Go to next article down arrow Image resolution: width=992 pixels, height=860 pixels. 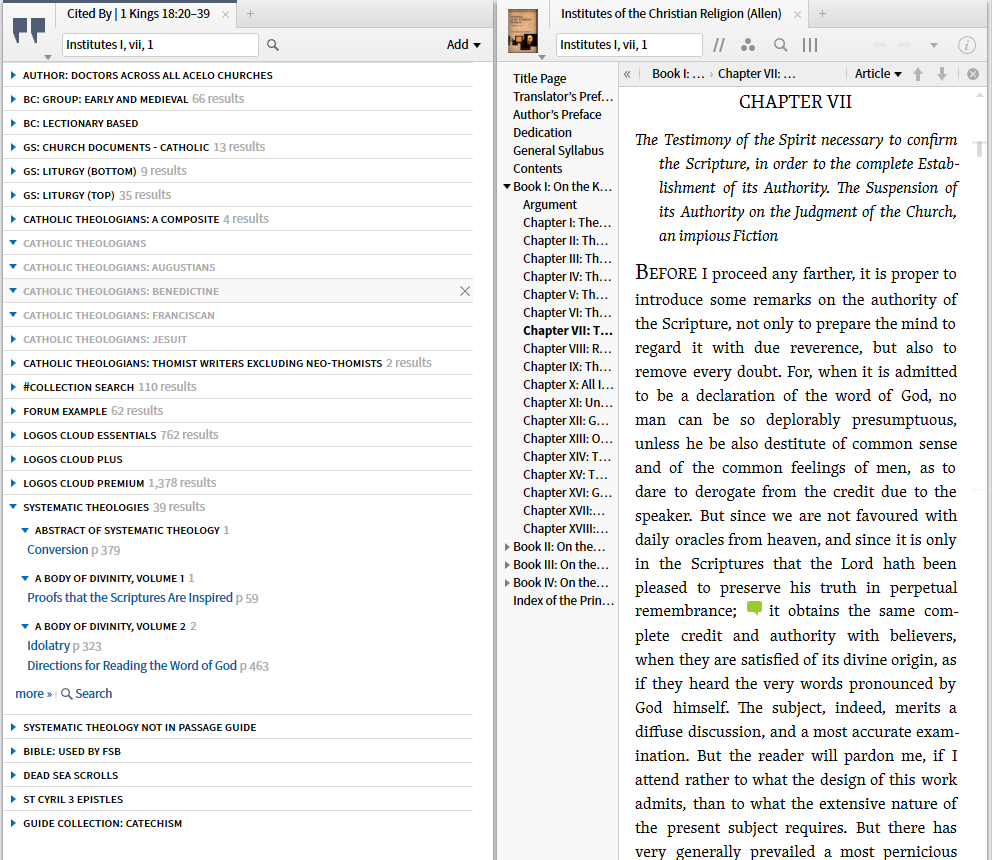(x=942, y=74)
